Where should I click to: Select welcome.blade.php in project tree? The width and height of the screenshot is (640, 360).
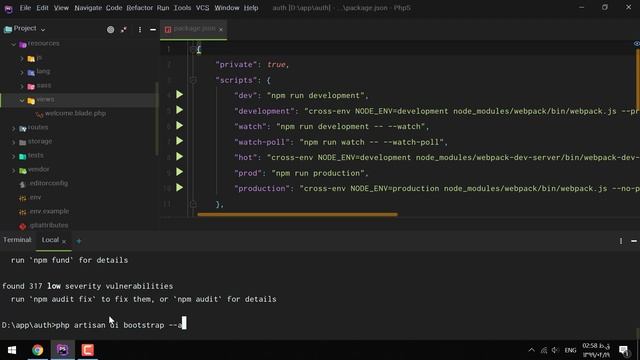click(x=75, y=113)
